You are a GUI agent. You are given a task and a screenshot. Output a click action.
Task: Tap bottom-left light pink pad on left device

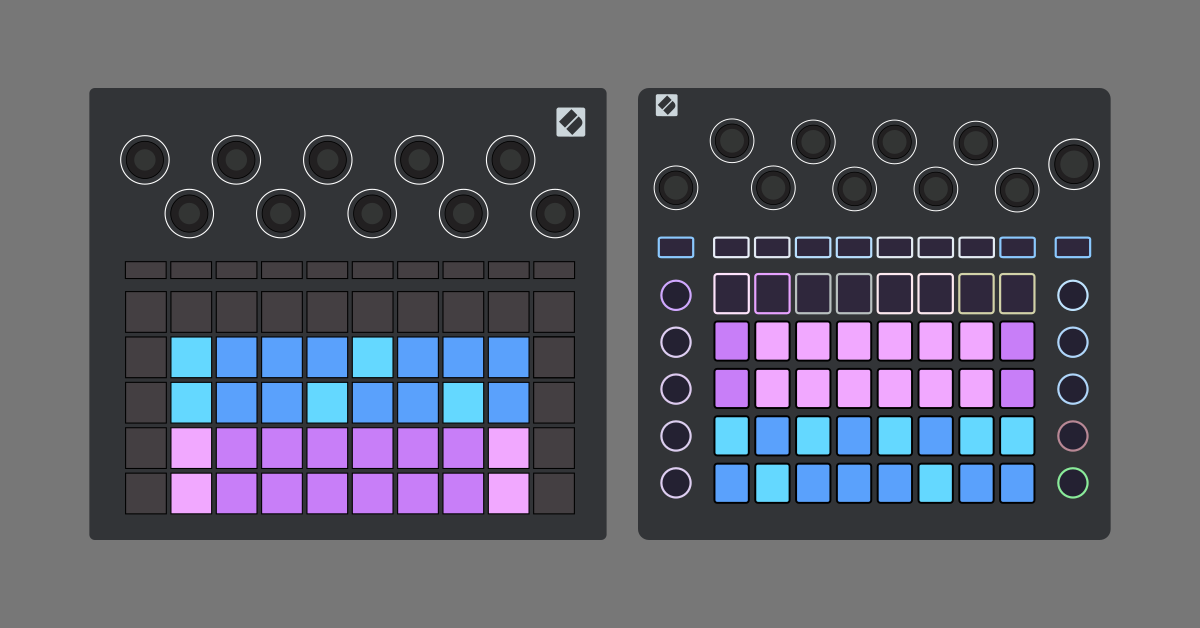point(191,493)
